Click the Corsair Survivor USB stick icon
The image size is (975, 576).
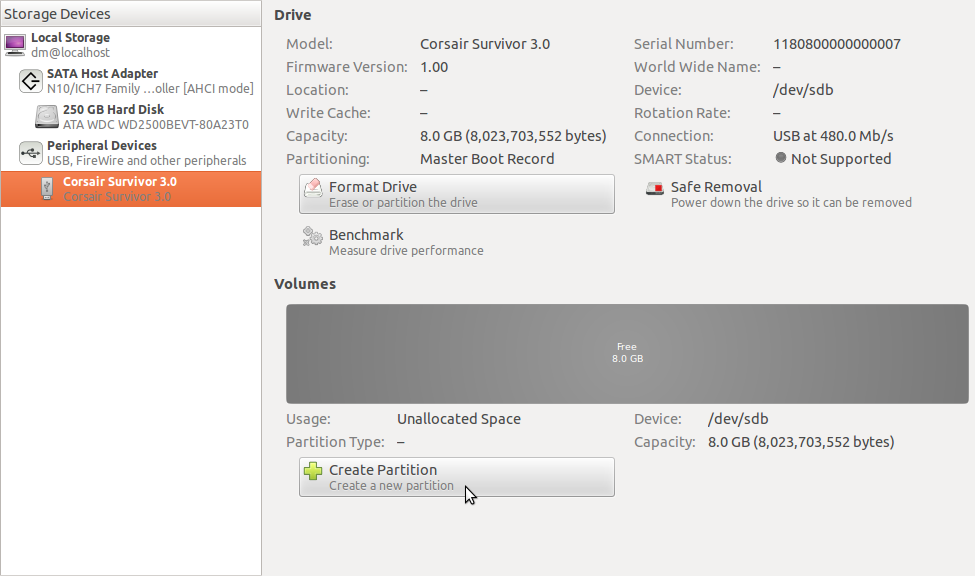click(x=47, y=189)
